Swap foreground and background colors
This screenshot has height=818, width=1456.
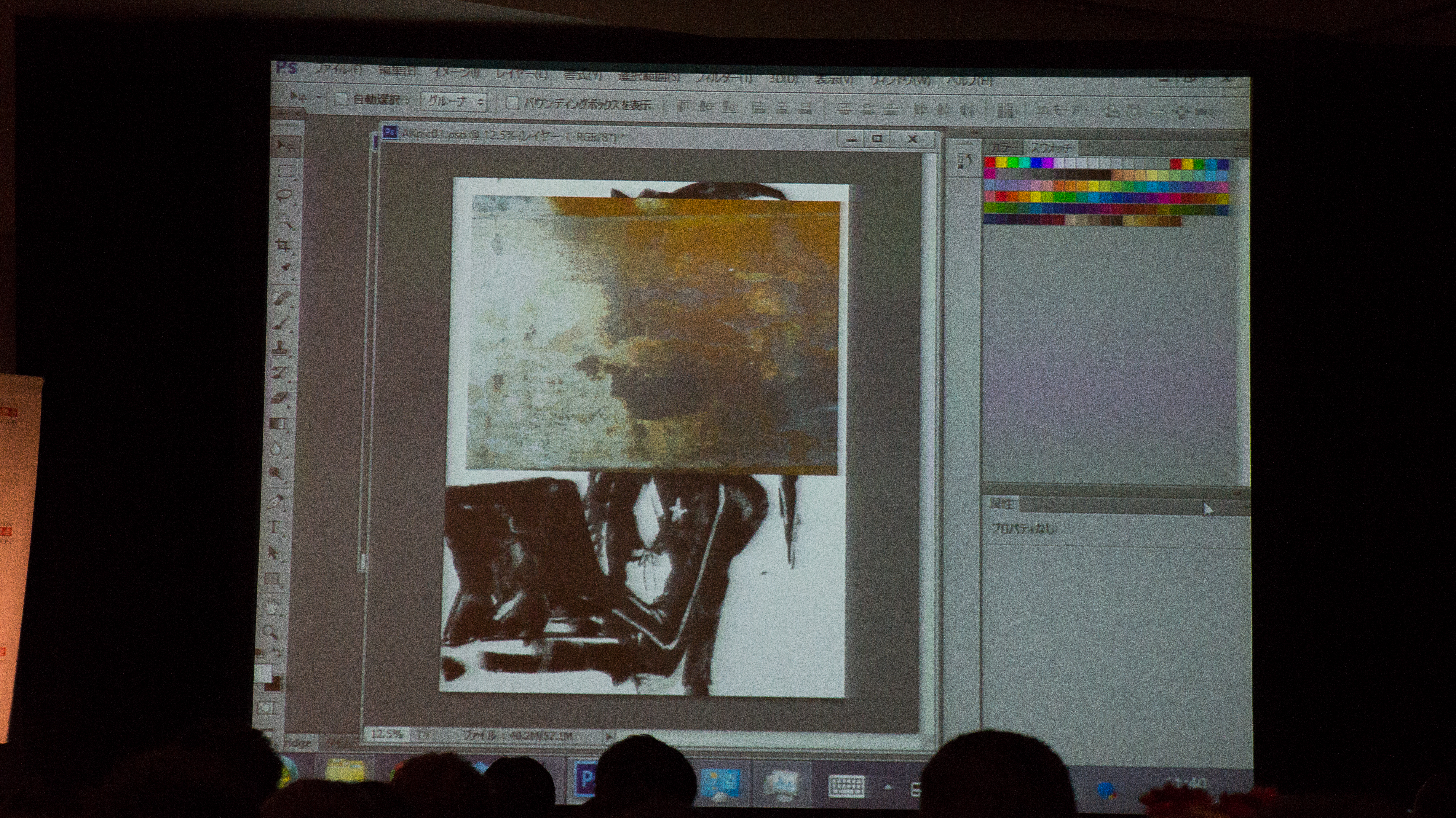277,653
